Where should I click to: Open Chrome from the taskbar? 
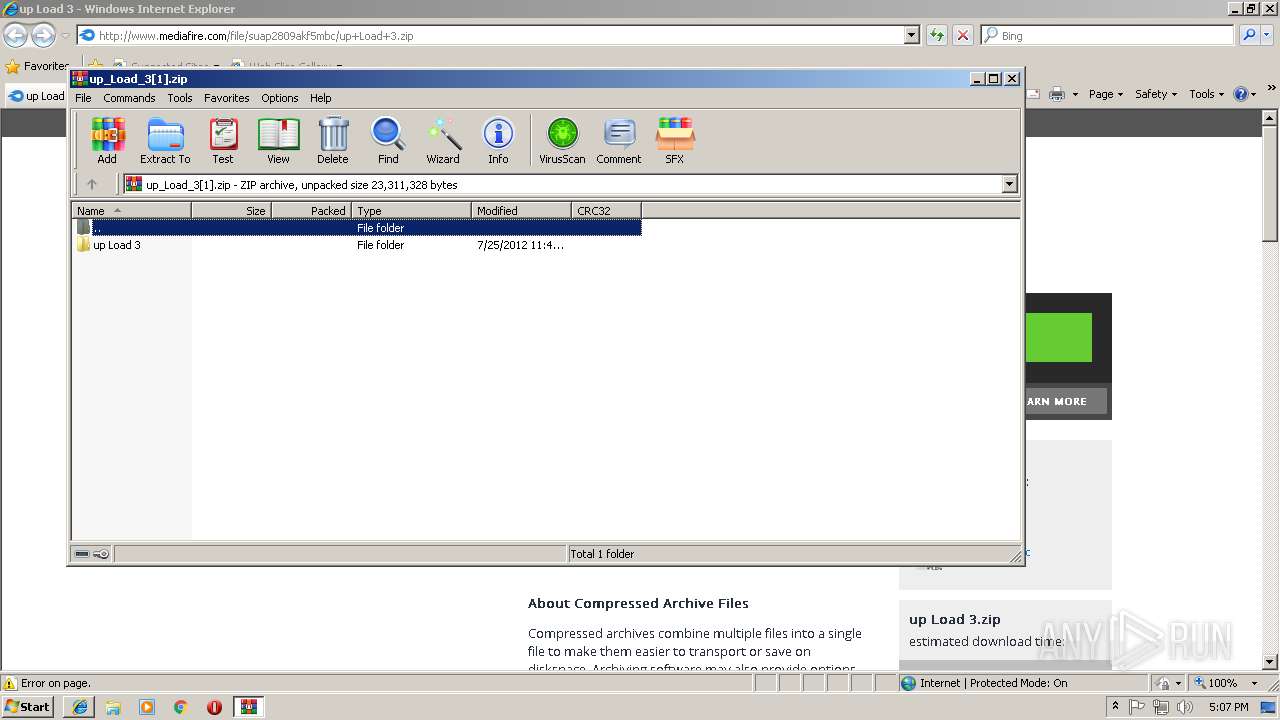pyautogui.click(x=181, y=707)
